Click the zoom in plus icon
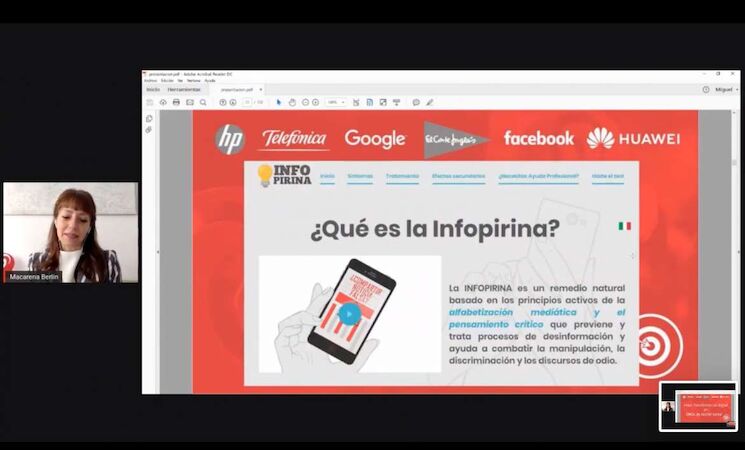The height and width of the screenshot is (450, 745). (316, 102)
